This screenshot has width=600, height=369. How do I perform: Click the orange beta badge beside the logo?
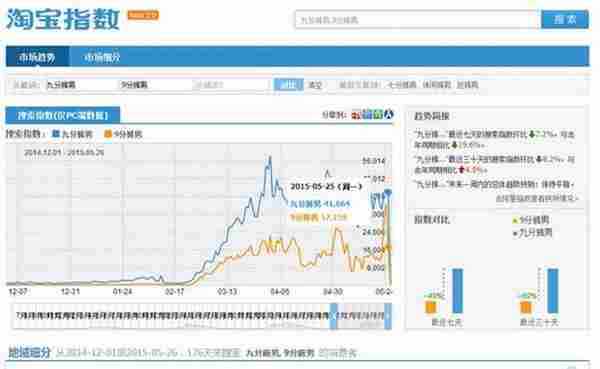tap(143, 15)
